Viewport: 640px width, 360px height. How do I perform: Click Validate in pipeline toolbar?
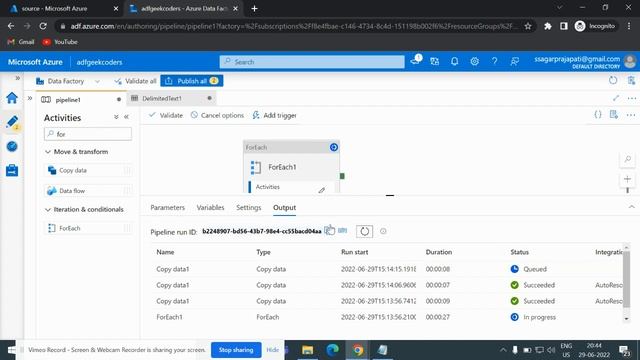point(166,116)
